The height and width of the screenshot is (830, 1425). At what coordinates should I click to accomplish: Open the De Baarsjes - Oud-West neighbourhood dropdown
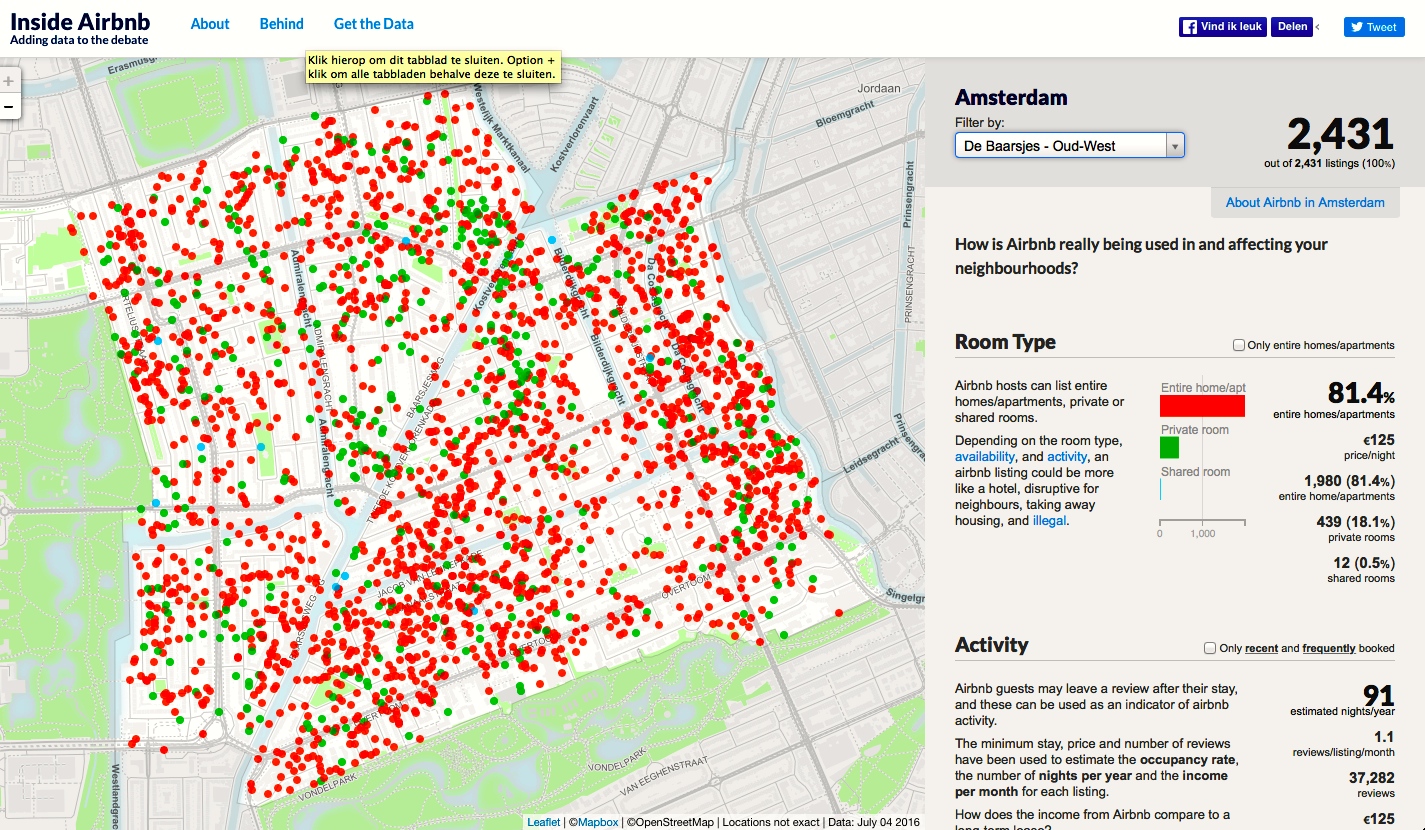[x=1070, y=146]
